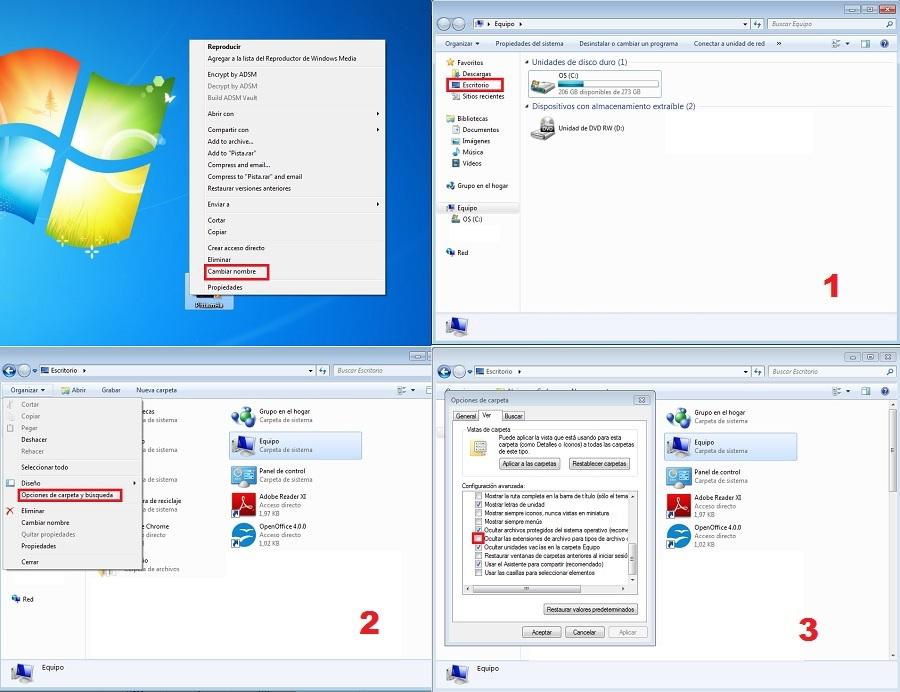Expand the 'Enviar a' submenu
Image resolution: width=900 pixels, height=692 pixels.
pos(378,204)
